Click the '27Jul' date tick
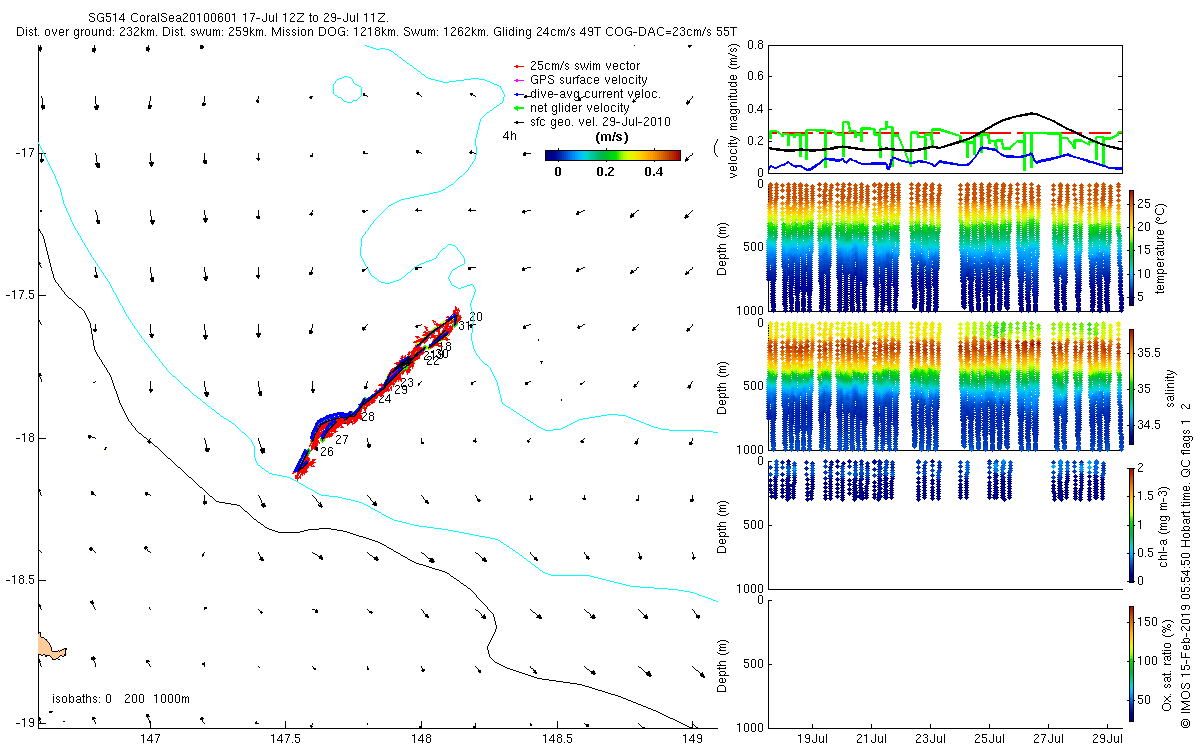Screen dimensions: 1200x750 pos(1048,739)
